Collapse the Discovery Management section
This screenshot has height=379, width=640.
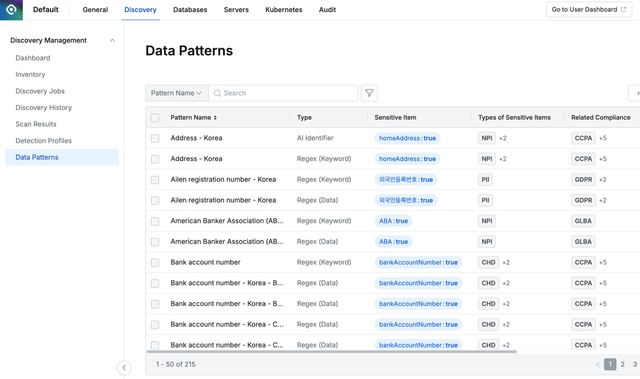point(112,40)
